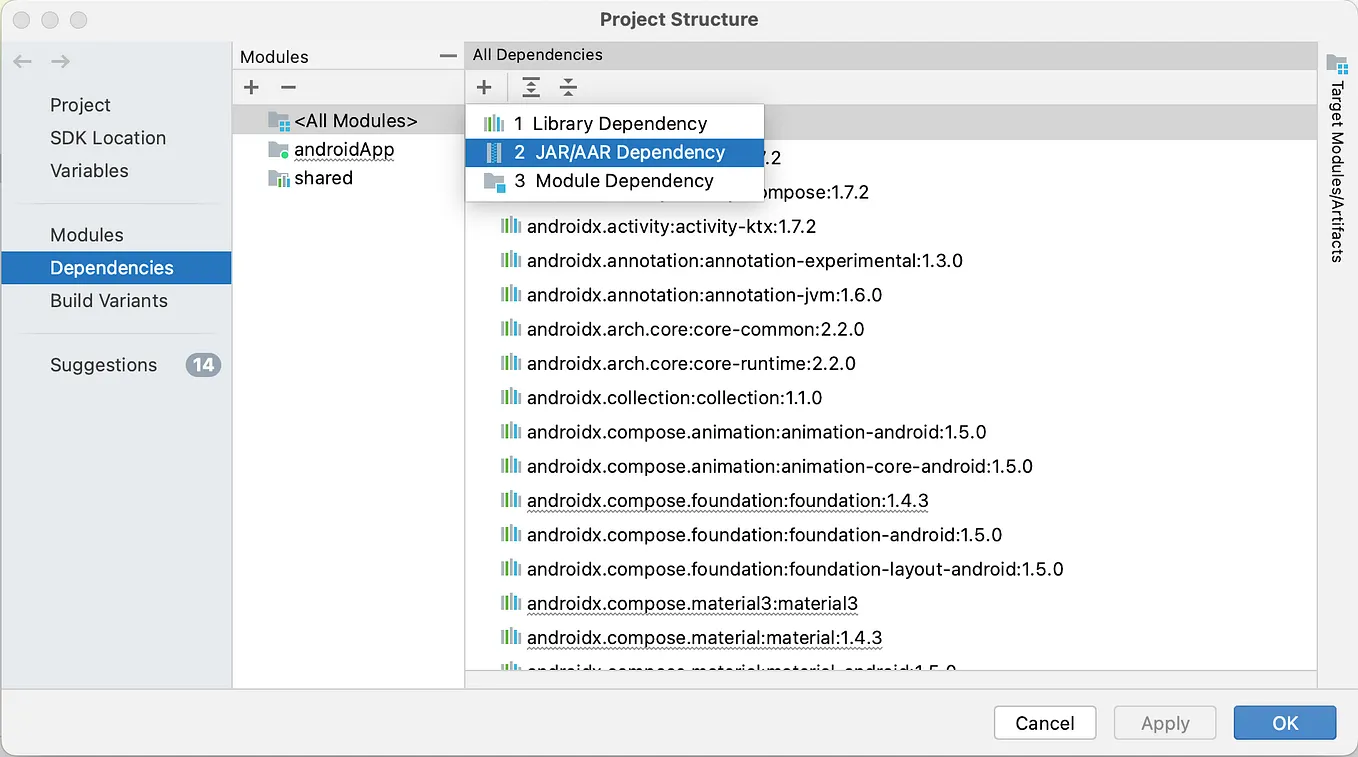
Task: Confirm changes with the OK button
Action: [x=1284, y=722]
